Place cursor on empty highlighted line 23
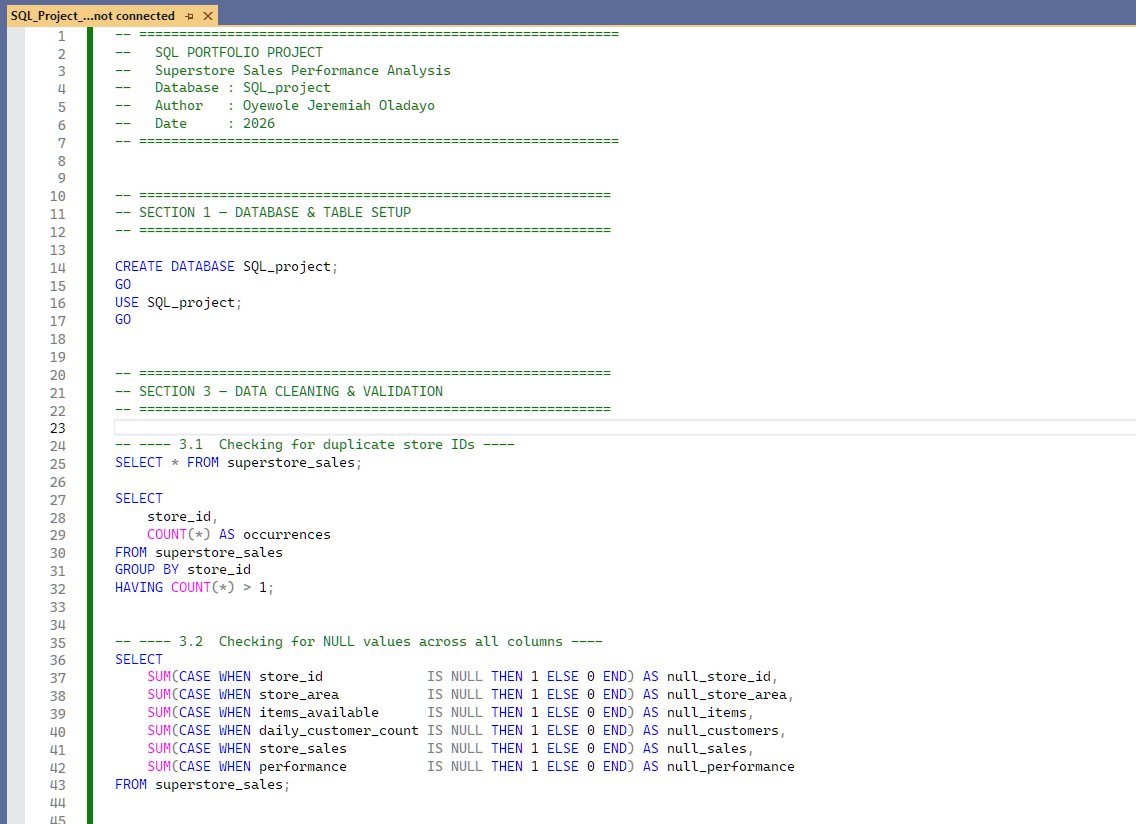 (623, 428)
